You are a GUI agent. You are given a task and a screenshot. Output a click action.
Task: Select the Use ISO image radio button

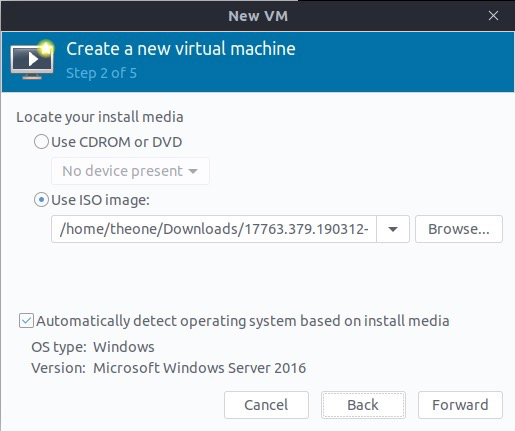click(x=41, y=200)
